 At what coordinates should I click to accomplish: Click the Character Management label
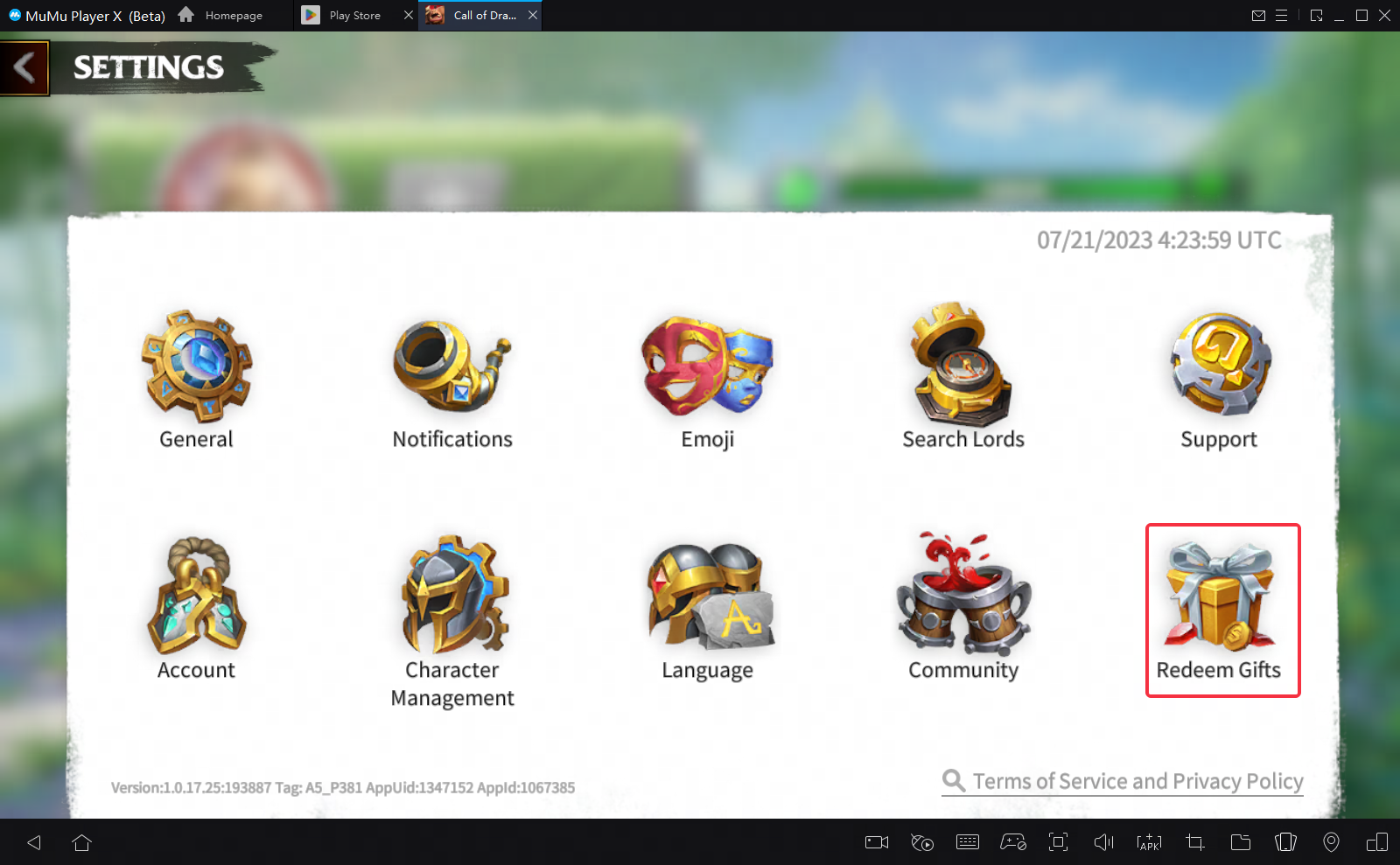click(452, 684)
